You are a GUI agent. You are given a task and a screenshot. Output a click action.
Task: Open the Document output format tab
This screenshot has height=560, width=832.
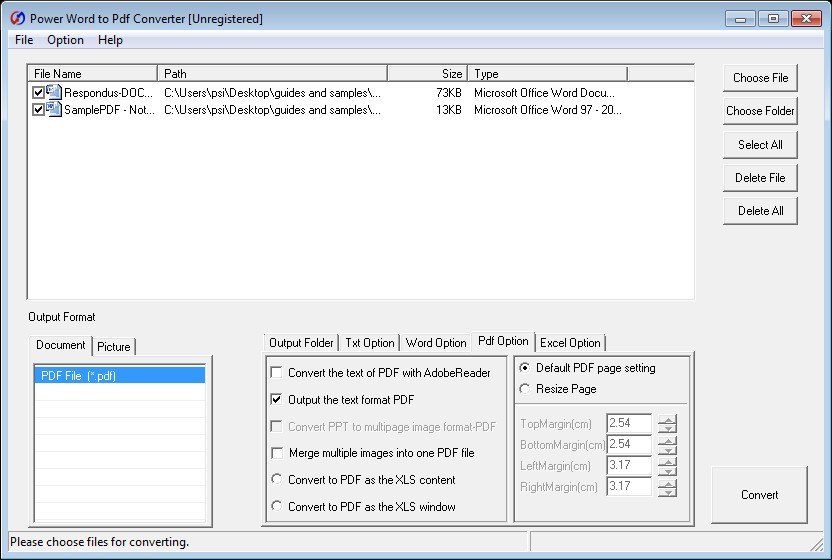[60, 345]
